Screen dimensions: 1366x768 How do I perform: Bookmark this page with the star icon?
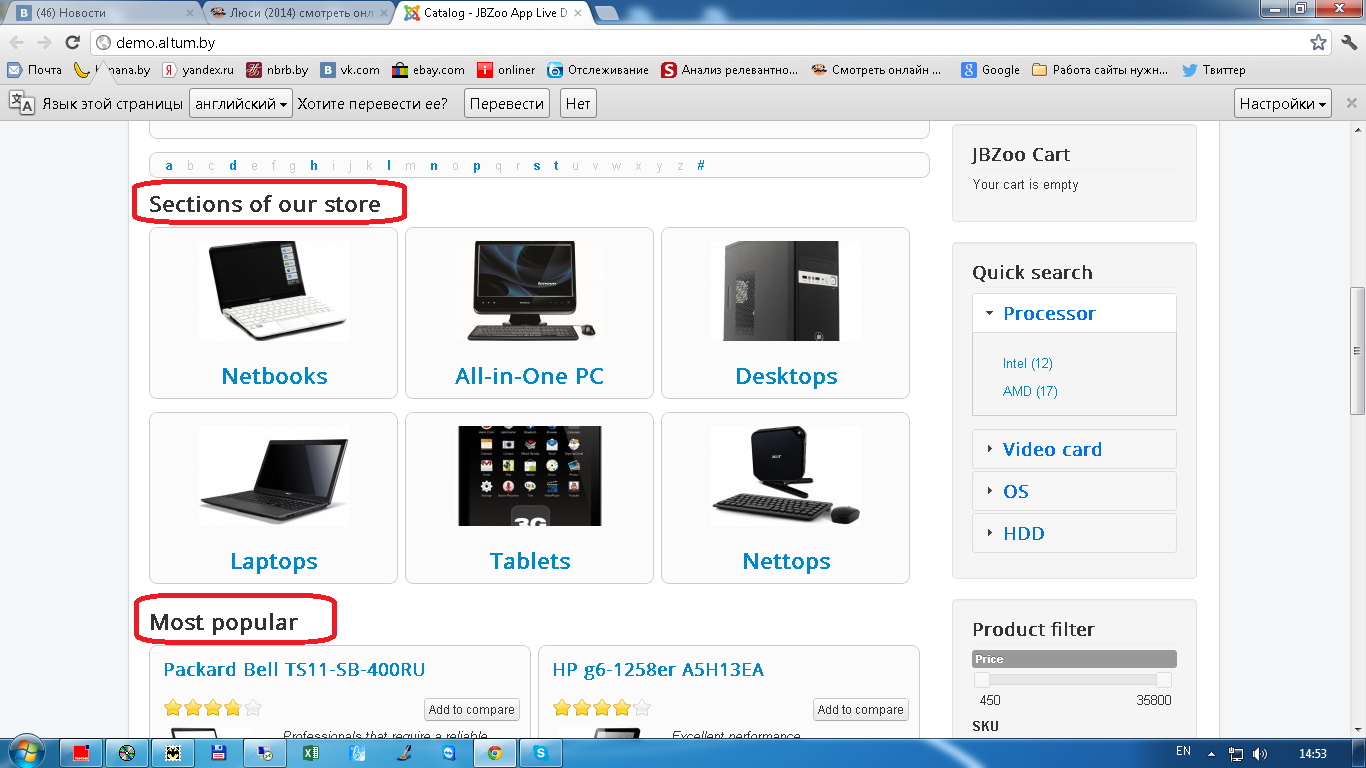click(x=1318, y=43)
